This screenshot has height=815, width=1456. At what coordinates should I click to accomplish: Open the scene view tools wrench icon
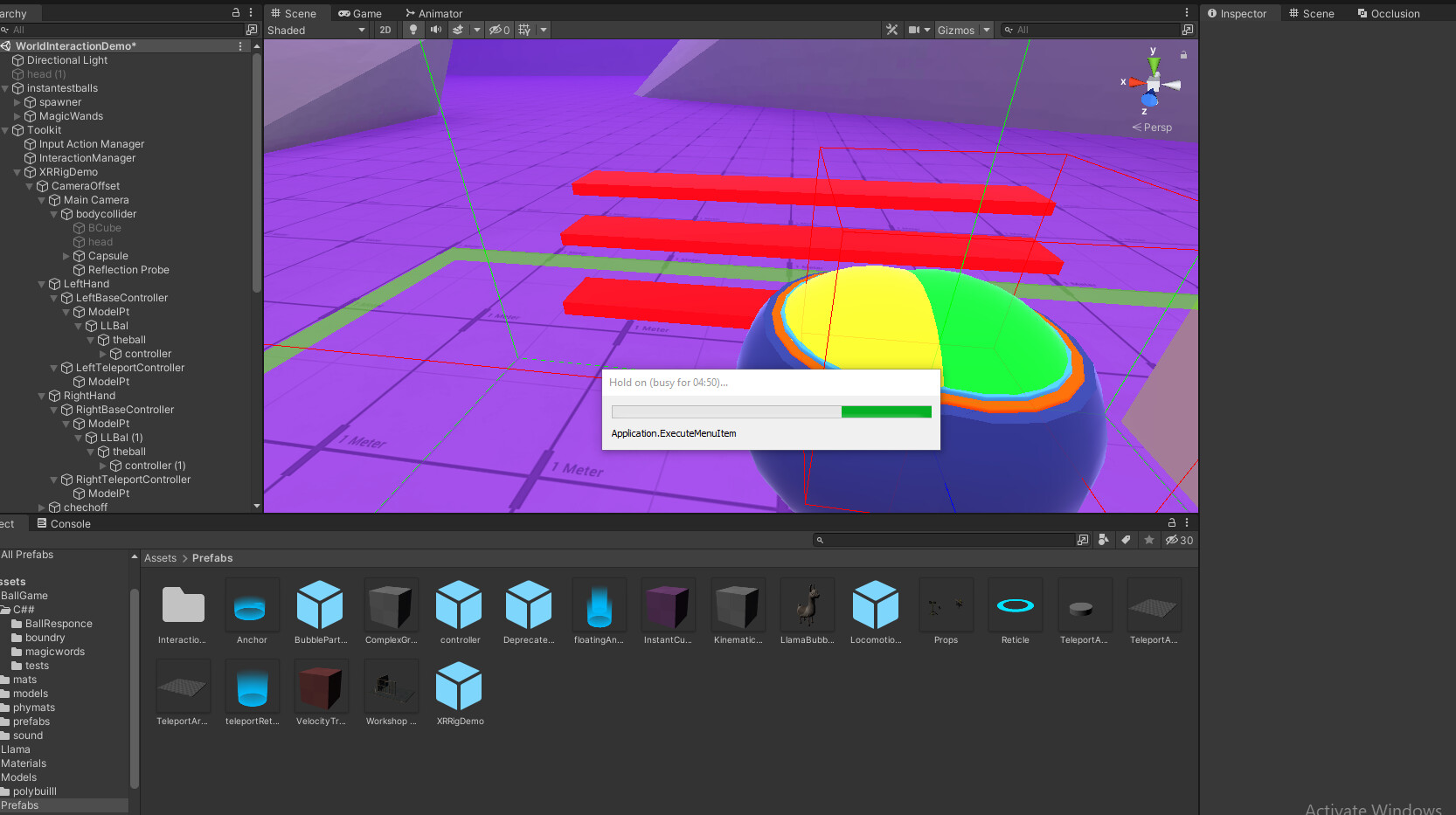891,29
